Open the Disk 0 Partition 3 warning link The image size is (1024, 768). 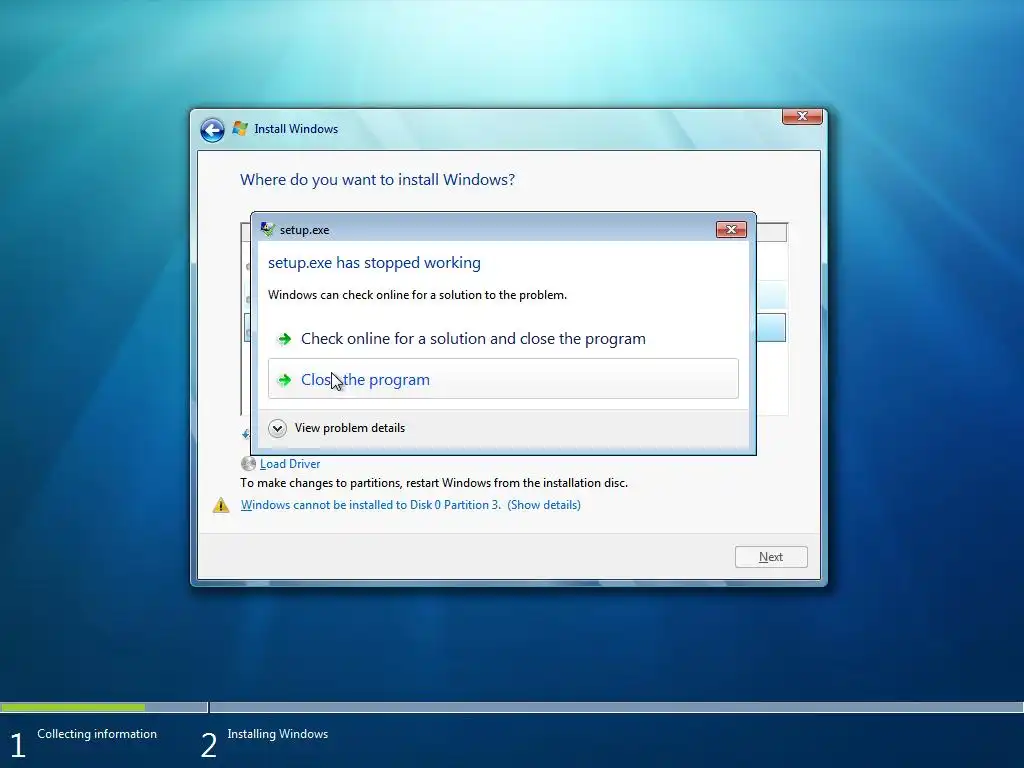(410, 505)
